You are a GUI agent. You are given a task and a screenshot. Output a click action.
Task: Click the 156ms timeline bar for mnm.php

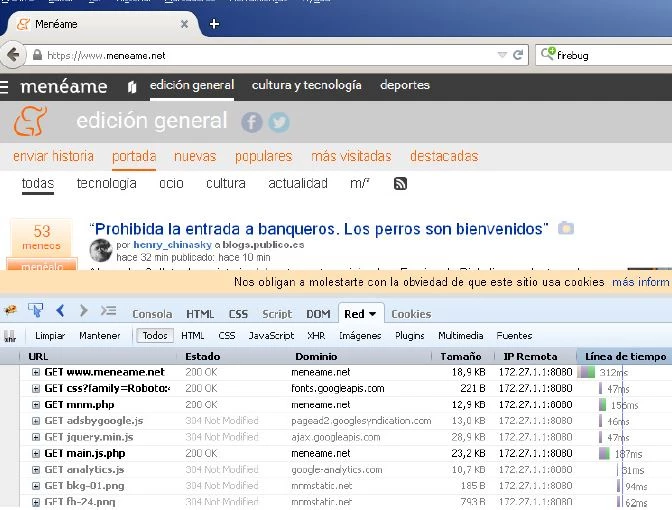pyautogui.click(x=603, y=405)
